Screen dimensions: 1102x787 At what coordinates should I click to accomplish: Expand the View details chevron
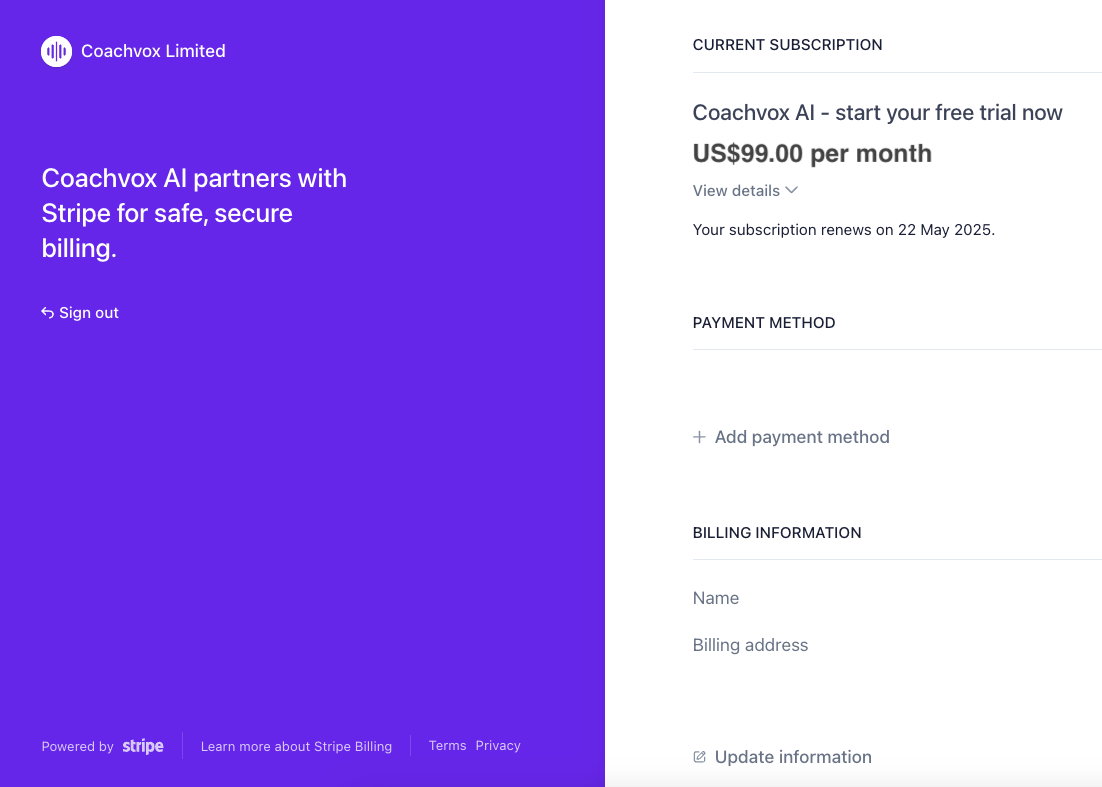792,190
